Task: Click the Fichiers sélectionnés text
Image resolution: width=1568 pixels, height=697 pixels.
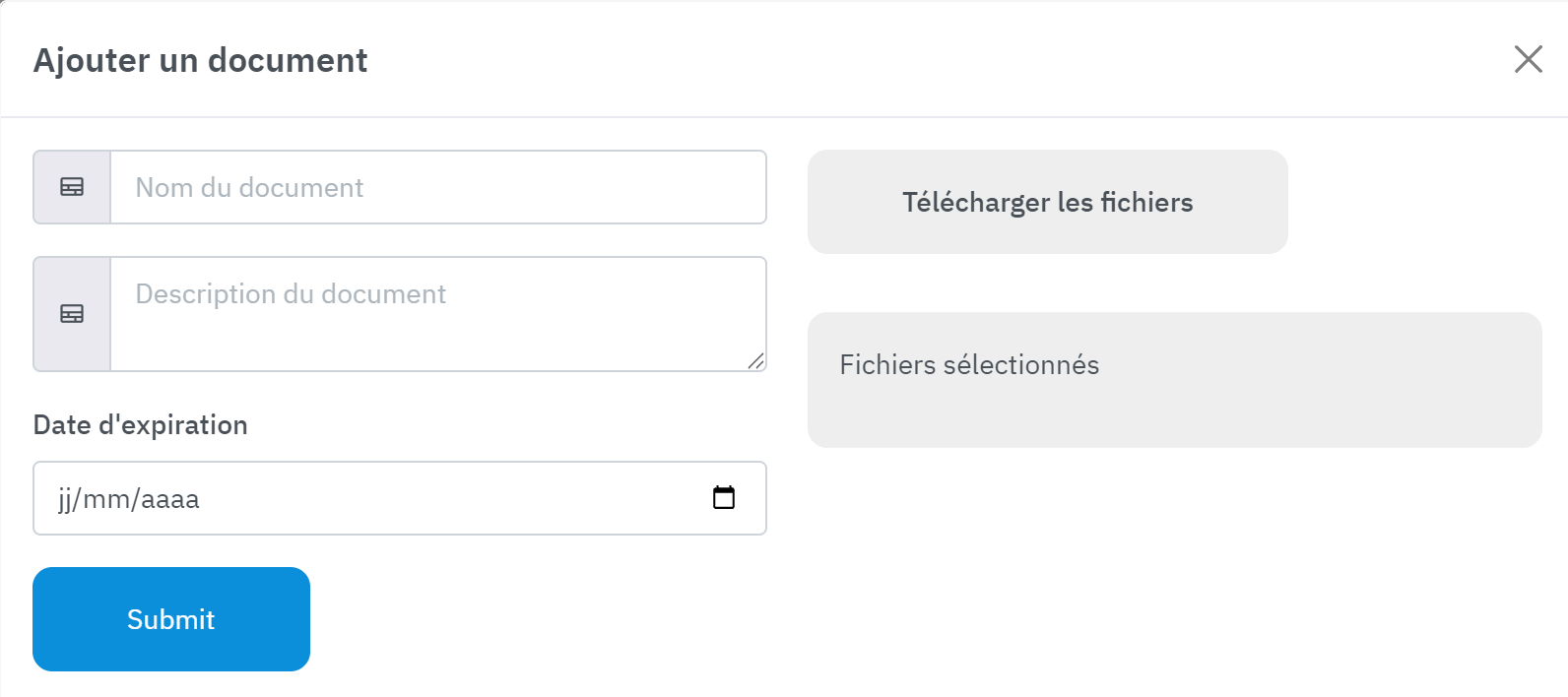Action: pos(969,365)
